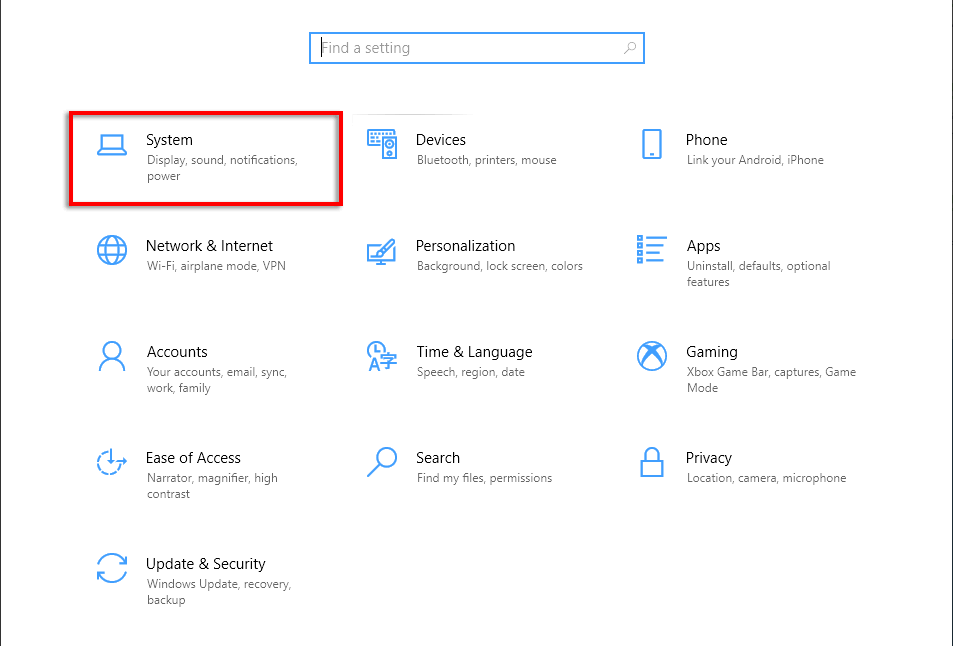Click the Devices printer icon
The height and width of the screenshot is (646, 953).
[381, 145]
